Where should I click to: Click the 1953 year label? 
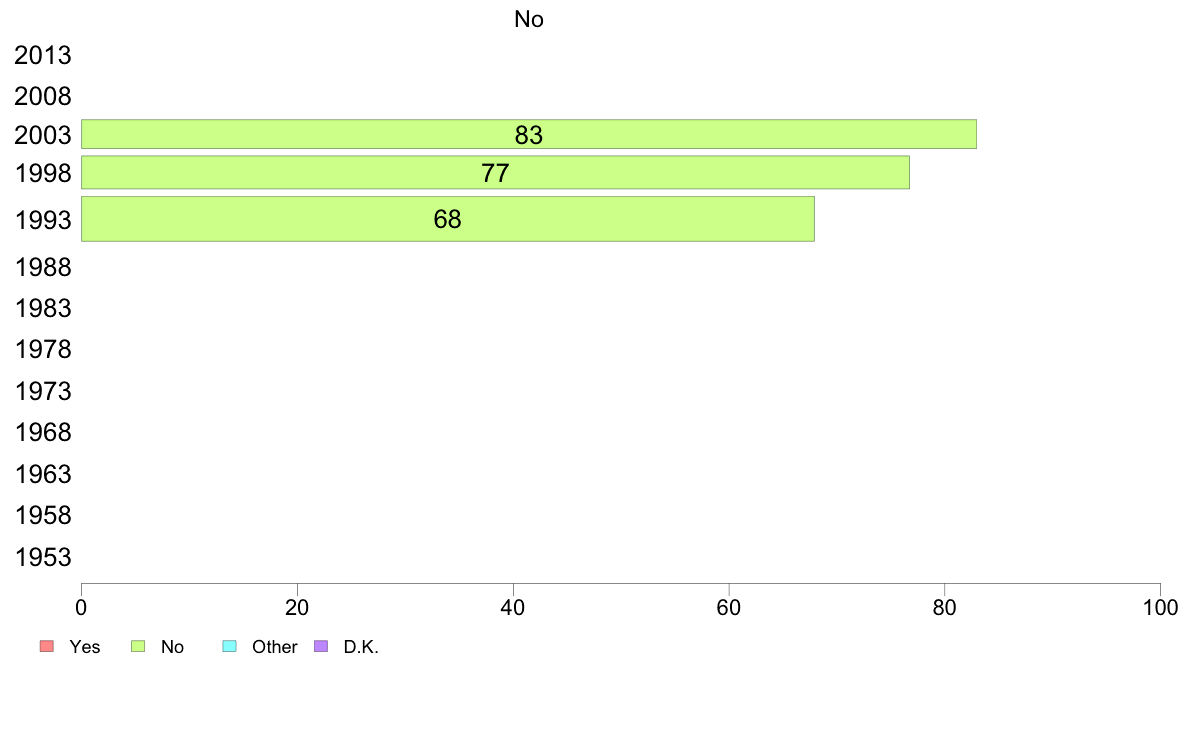[x=43, y=557]
